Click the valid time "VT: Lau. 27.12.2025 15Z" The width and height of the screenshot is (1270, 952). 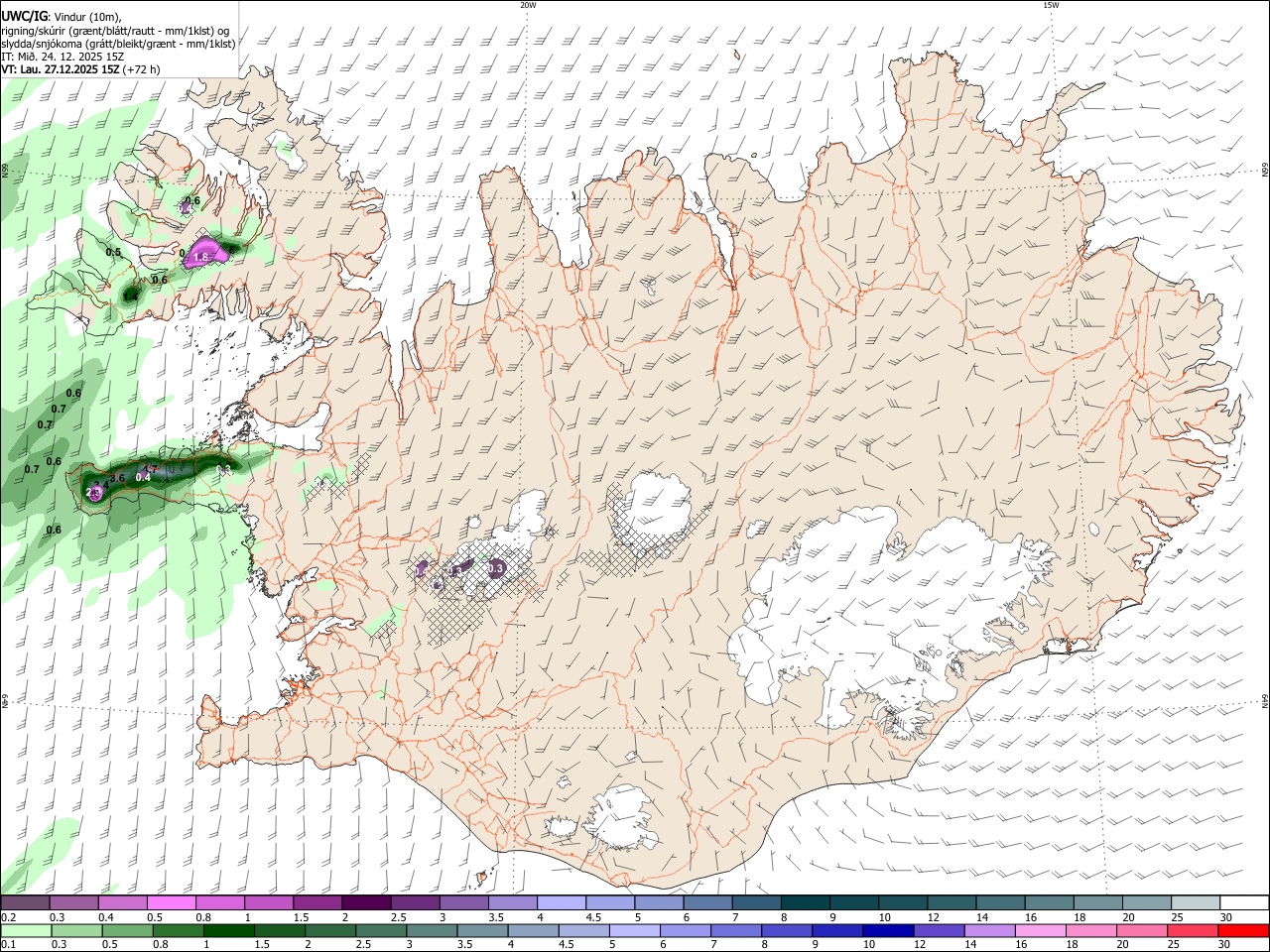tap(61, 70)
